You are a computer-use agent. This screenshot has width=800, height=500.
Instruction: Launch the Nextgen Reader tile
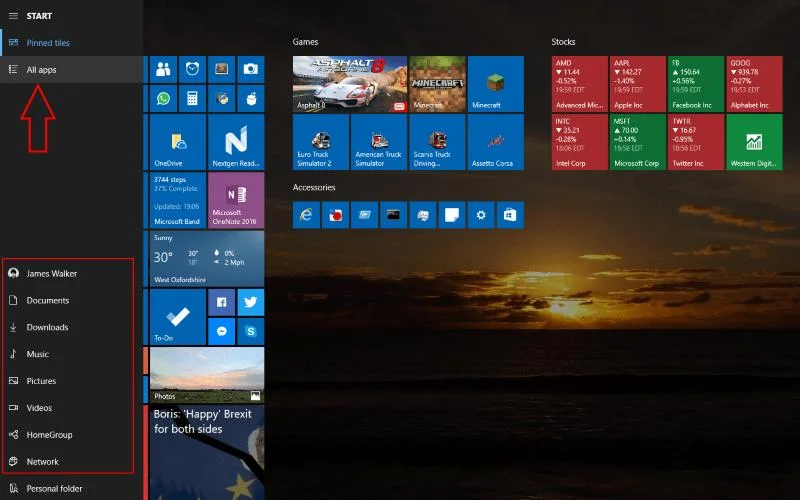(236, 142)
